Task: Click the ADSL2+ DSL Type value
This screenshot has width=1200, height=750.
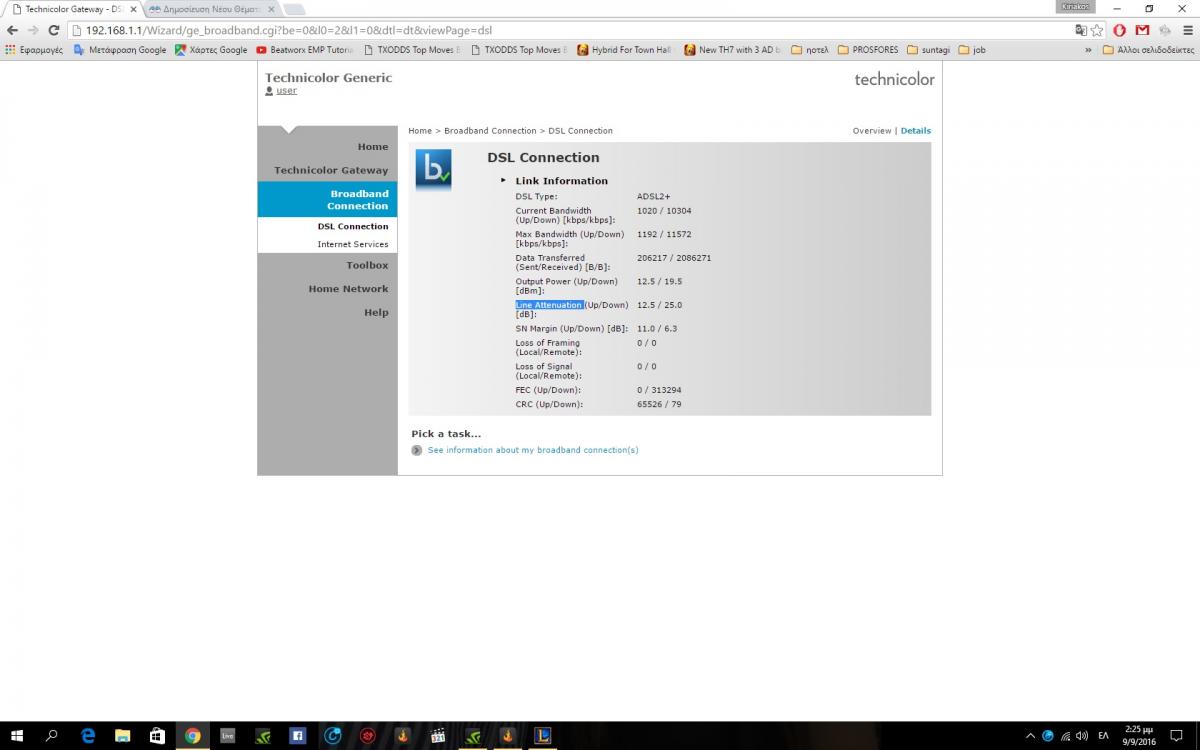Action: point(654,197)
